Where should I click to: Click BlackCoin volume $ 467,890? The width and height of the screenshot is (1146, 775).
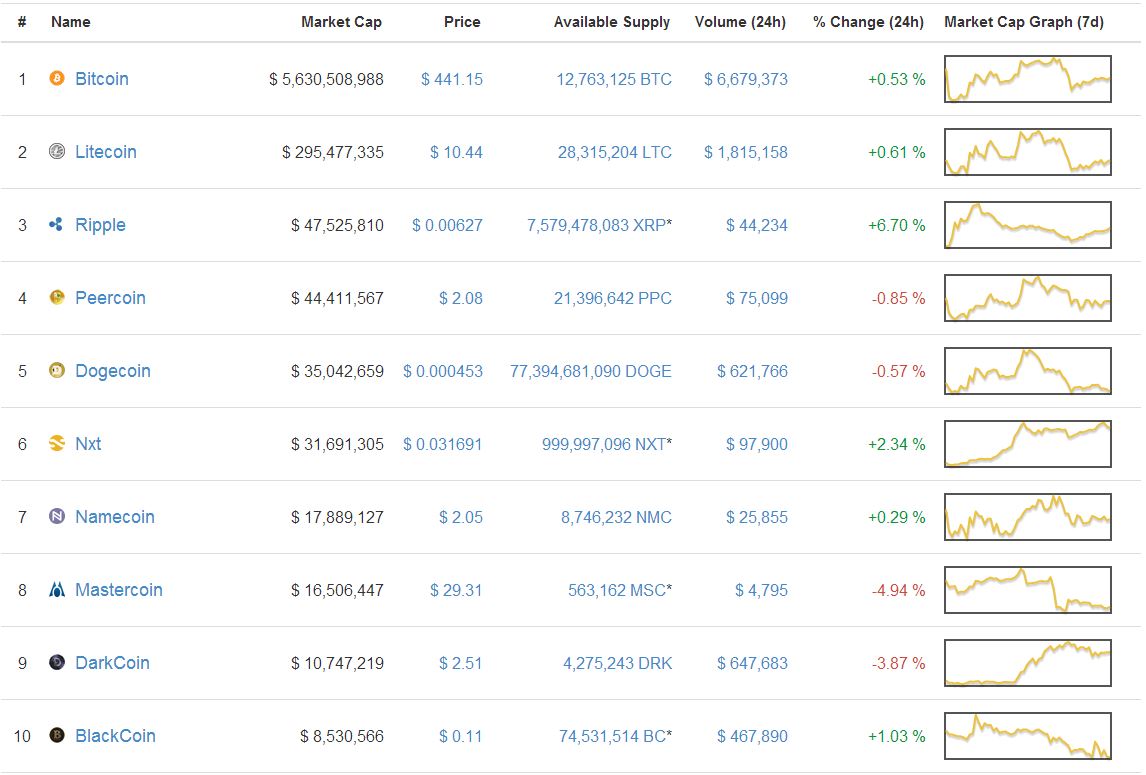point(752,736)
